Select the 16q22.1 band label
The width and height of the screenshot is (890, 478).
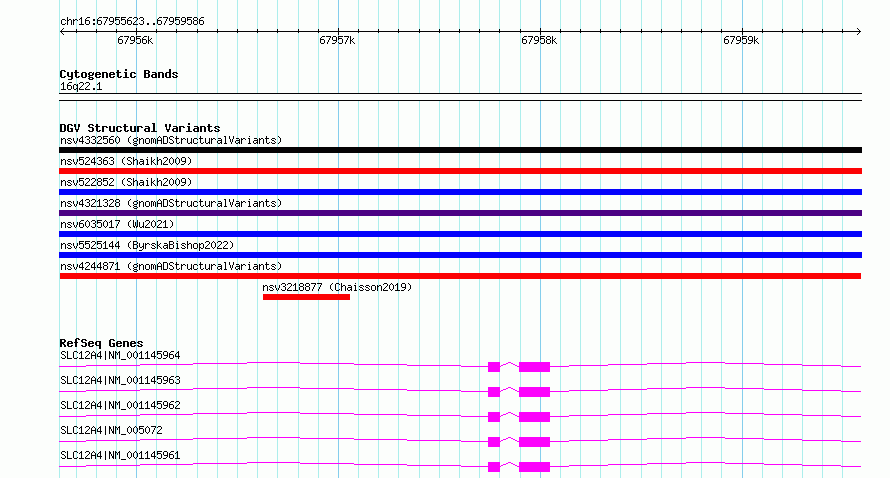81,86
